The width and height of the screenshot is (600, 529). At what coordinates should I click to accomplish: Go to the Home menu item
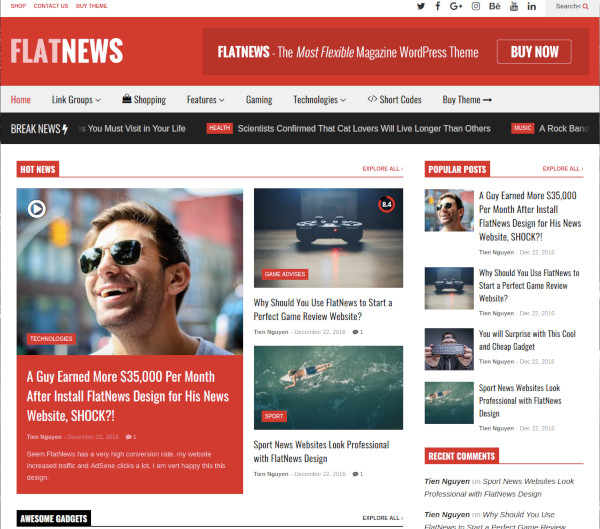click(x=21, y=100)
